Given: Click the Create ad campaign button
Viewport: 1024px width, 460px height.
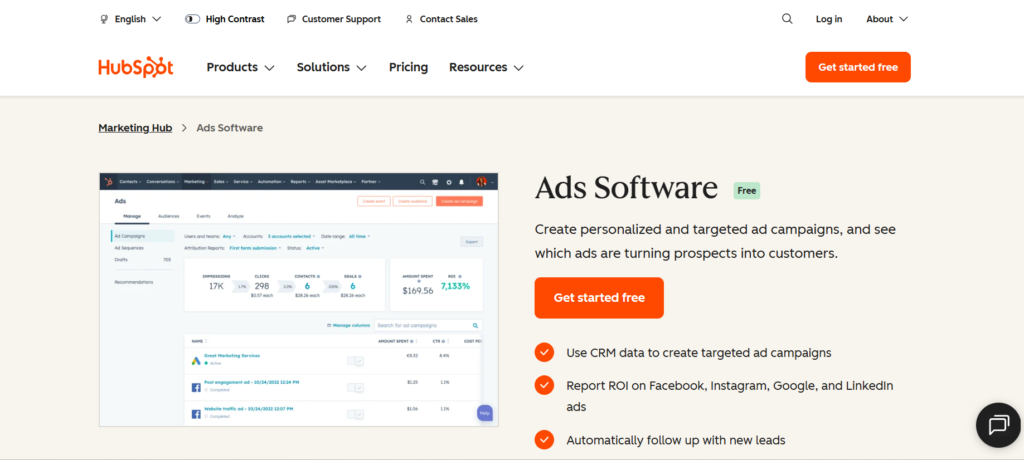Looking at the screenshot, I should pyautogui.click(x=460, y=201).
